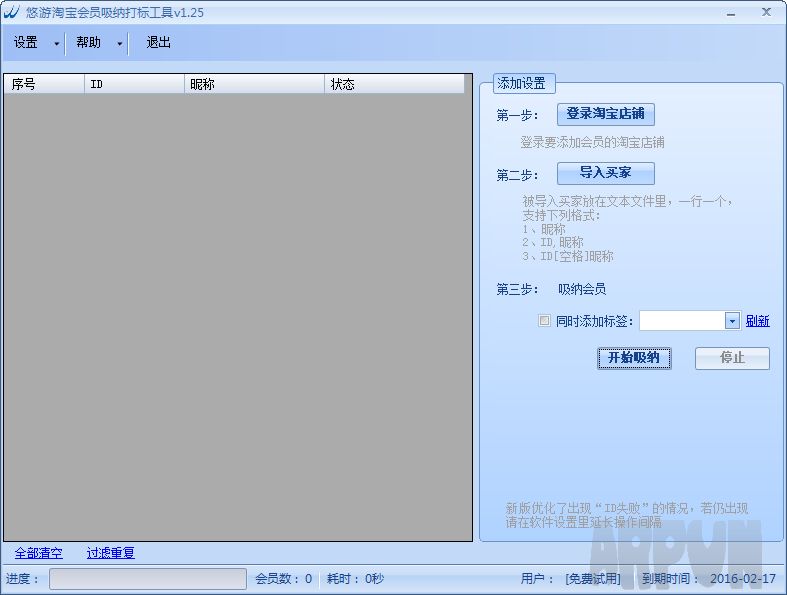Image resolution: width=787 pixels, height=595 pixels.
Task: Click the 开始吸纳 button
Action: coord(634,358)
